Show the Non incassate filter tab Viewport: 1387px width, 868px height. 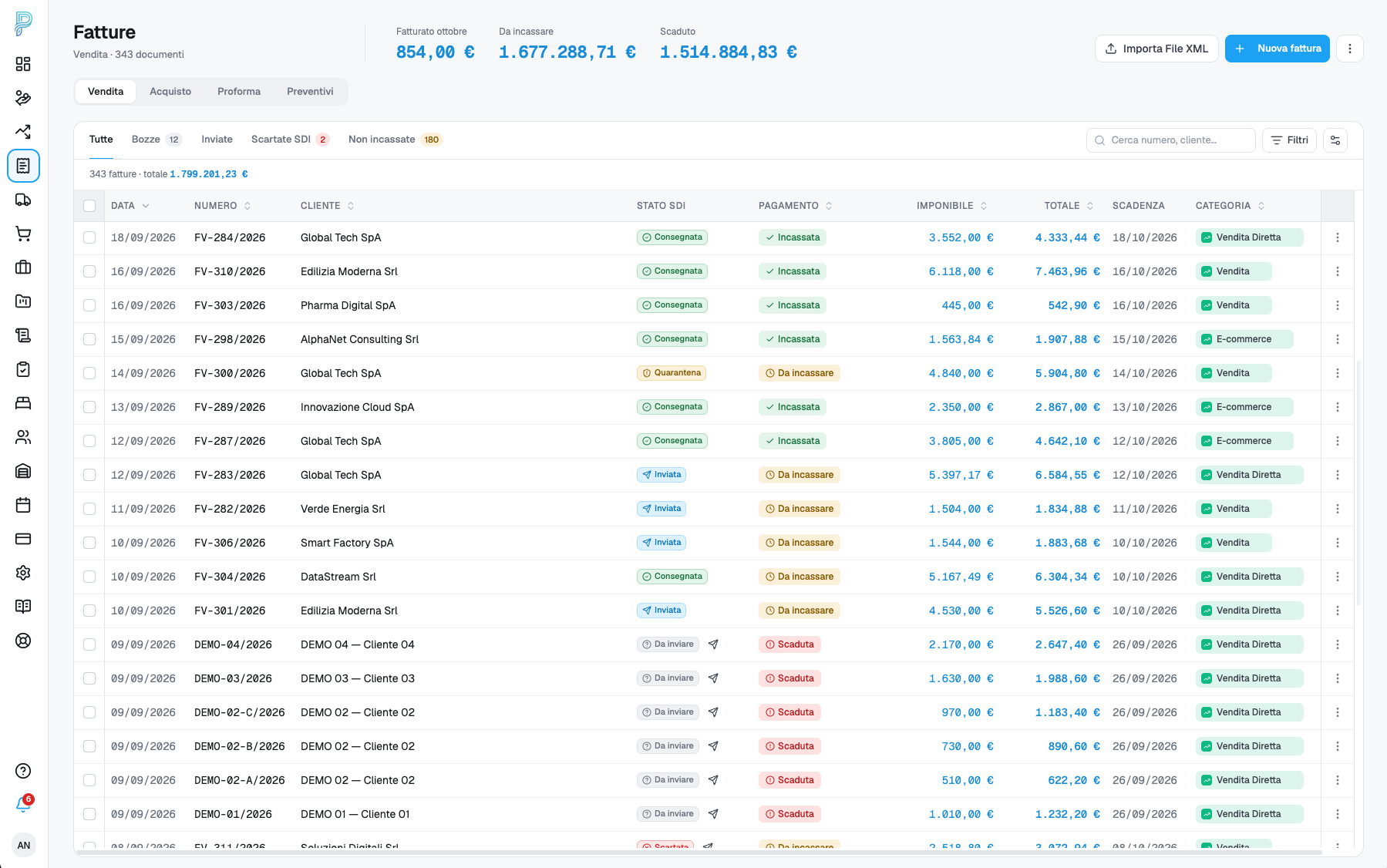pos(395,140)
